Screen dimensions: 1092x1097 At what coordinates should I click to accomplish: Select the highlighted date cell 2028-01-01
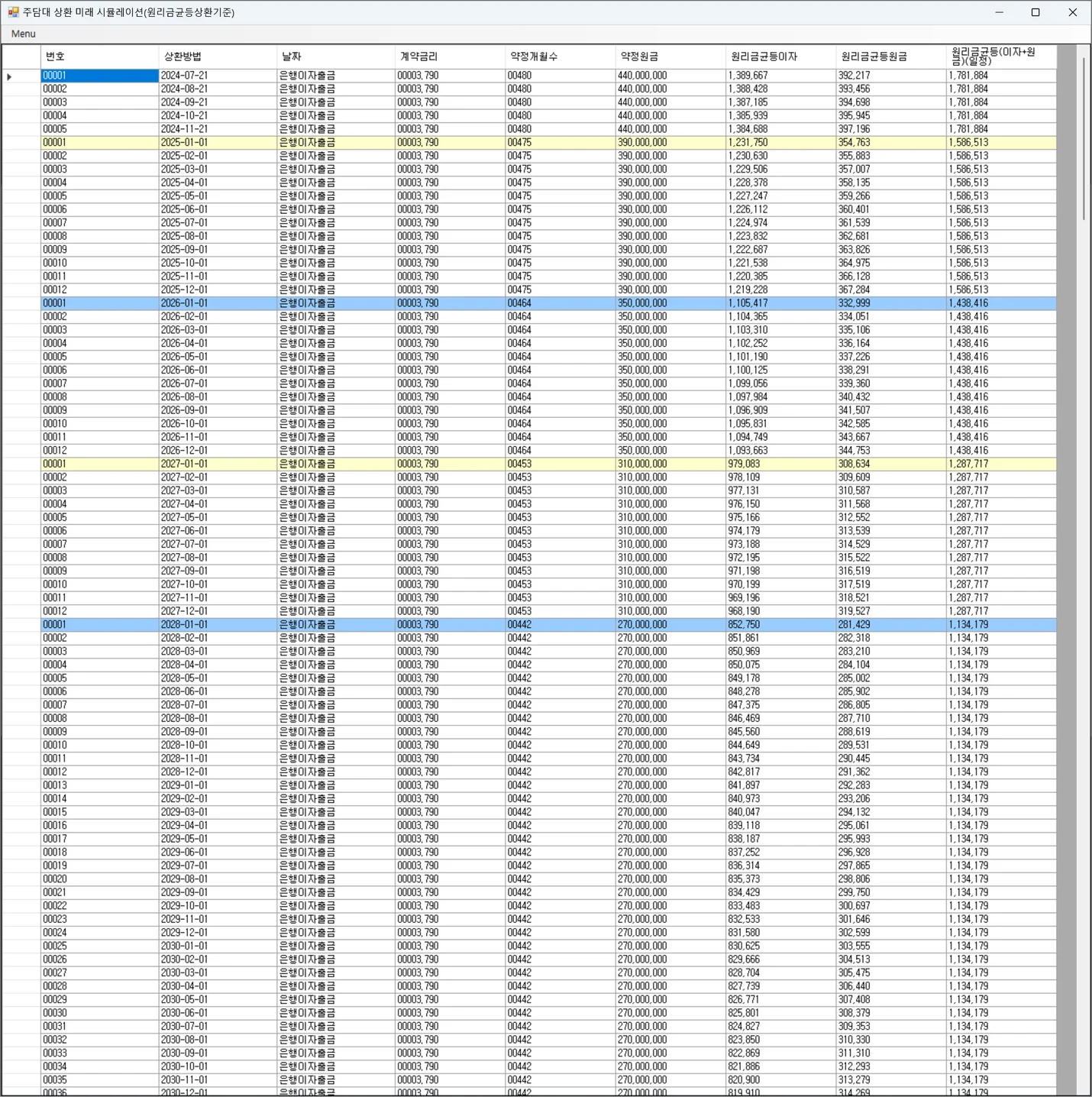218,625
